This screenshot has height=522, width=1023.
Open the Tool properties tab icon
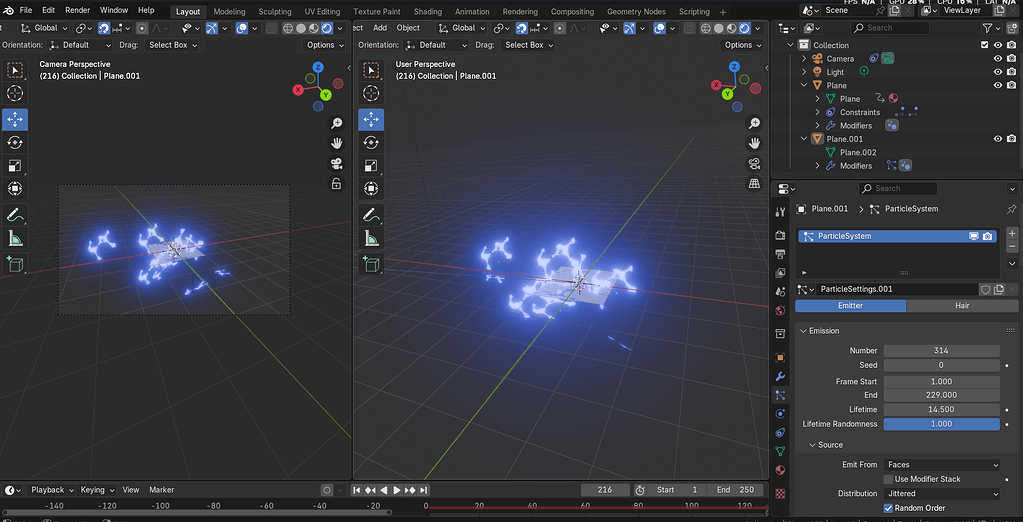coord(780,211)
